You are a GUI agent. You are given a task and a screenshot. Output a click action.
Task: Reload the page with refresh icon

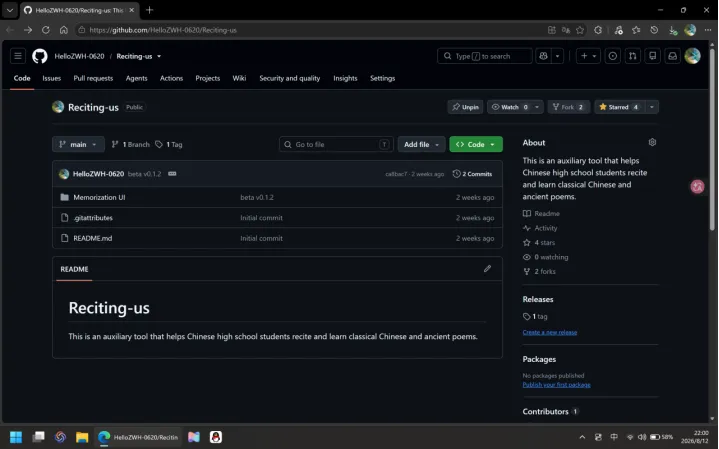[x=45, y=30]
